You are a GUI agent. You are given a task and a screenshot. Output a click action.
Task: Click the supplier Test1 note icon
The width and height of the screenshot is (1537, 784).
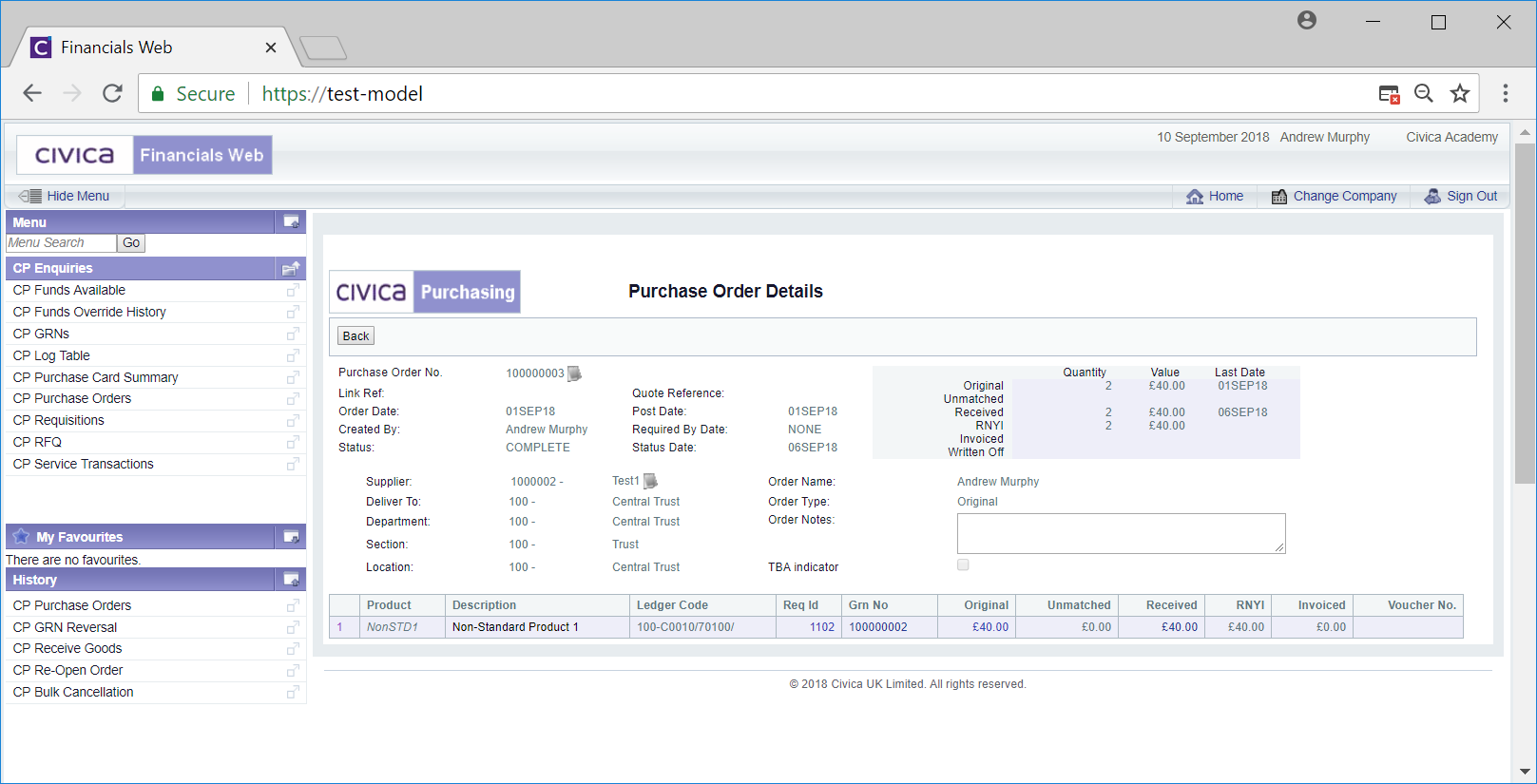pyautogui.click(x=650, y=481)
